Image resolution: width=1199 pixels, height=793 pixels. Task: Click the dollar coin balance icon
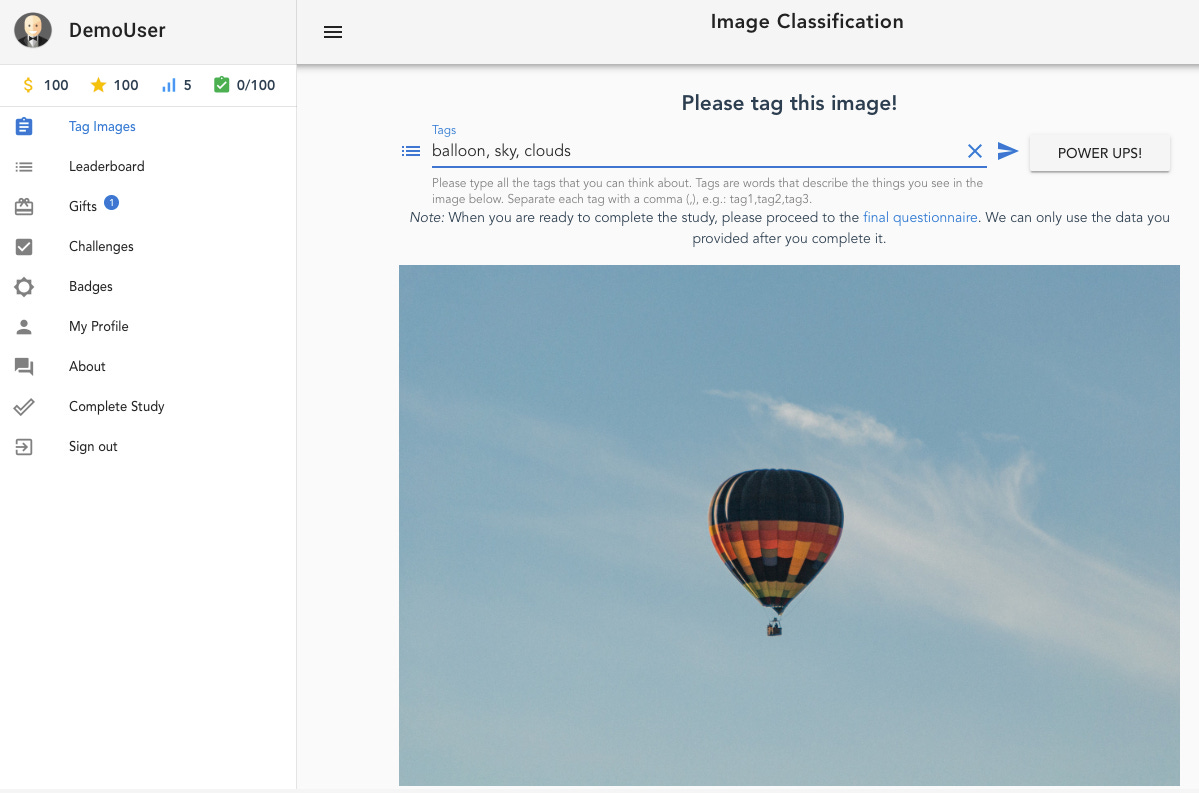pos(28,85)
